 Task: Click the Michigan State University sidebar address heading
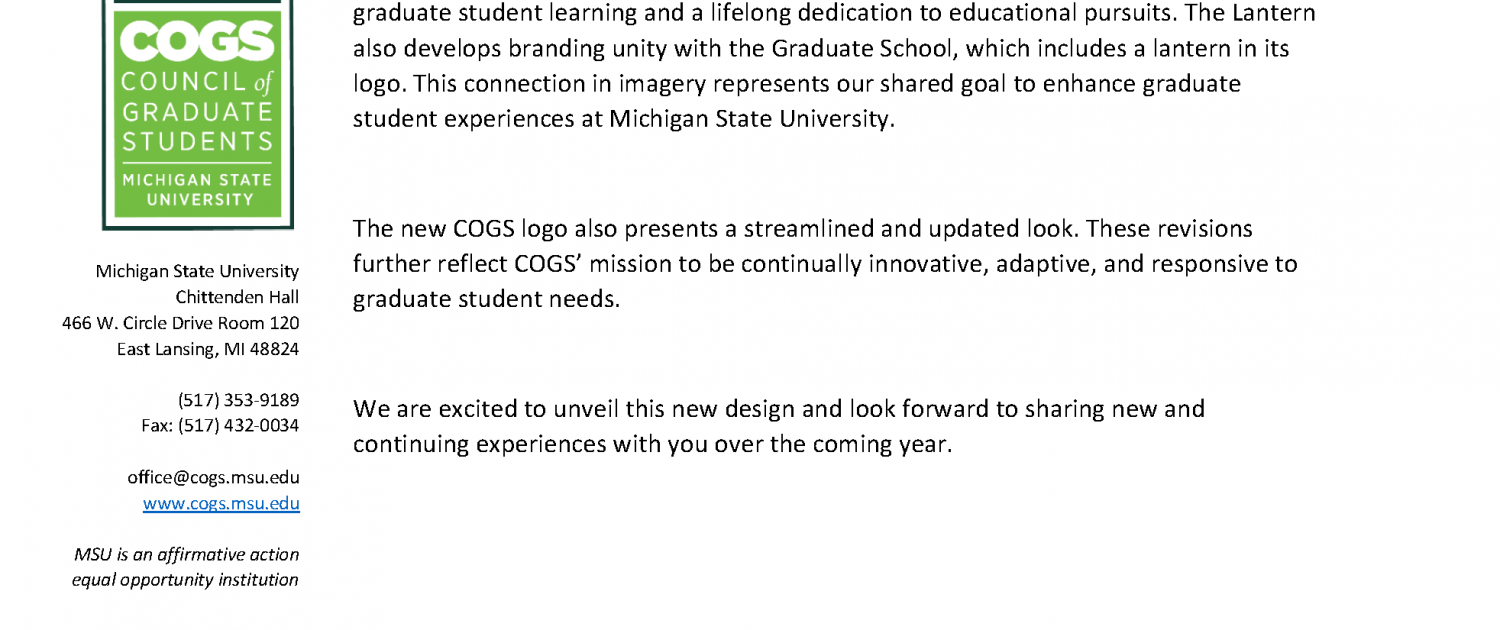[197, 271]
